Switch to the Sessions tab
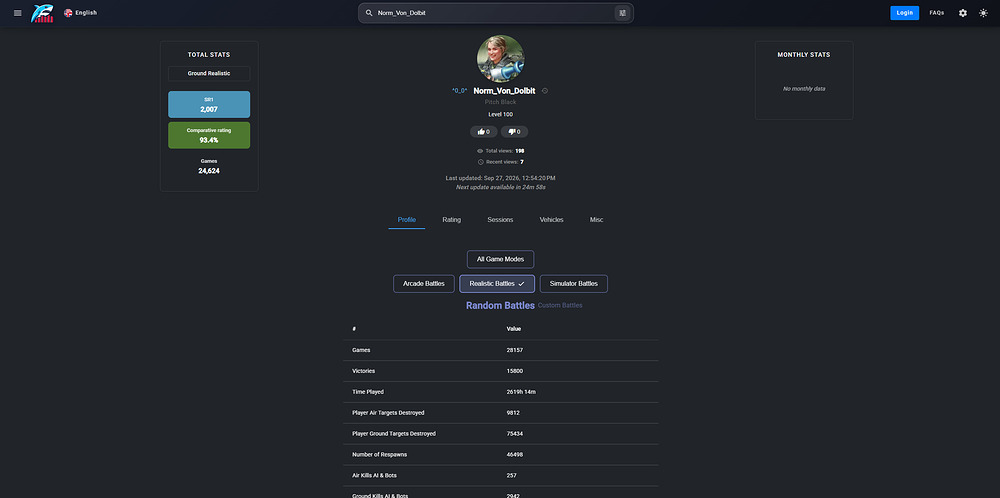 500,219
